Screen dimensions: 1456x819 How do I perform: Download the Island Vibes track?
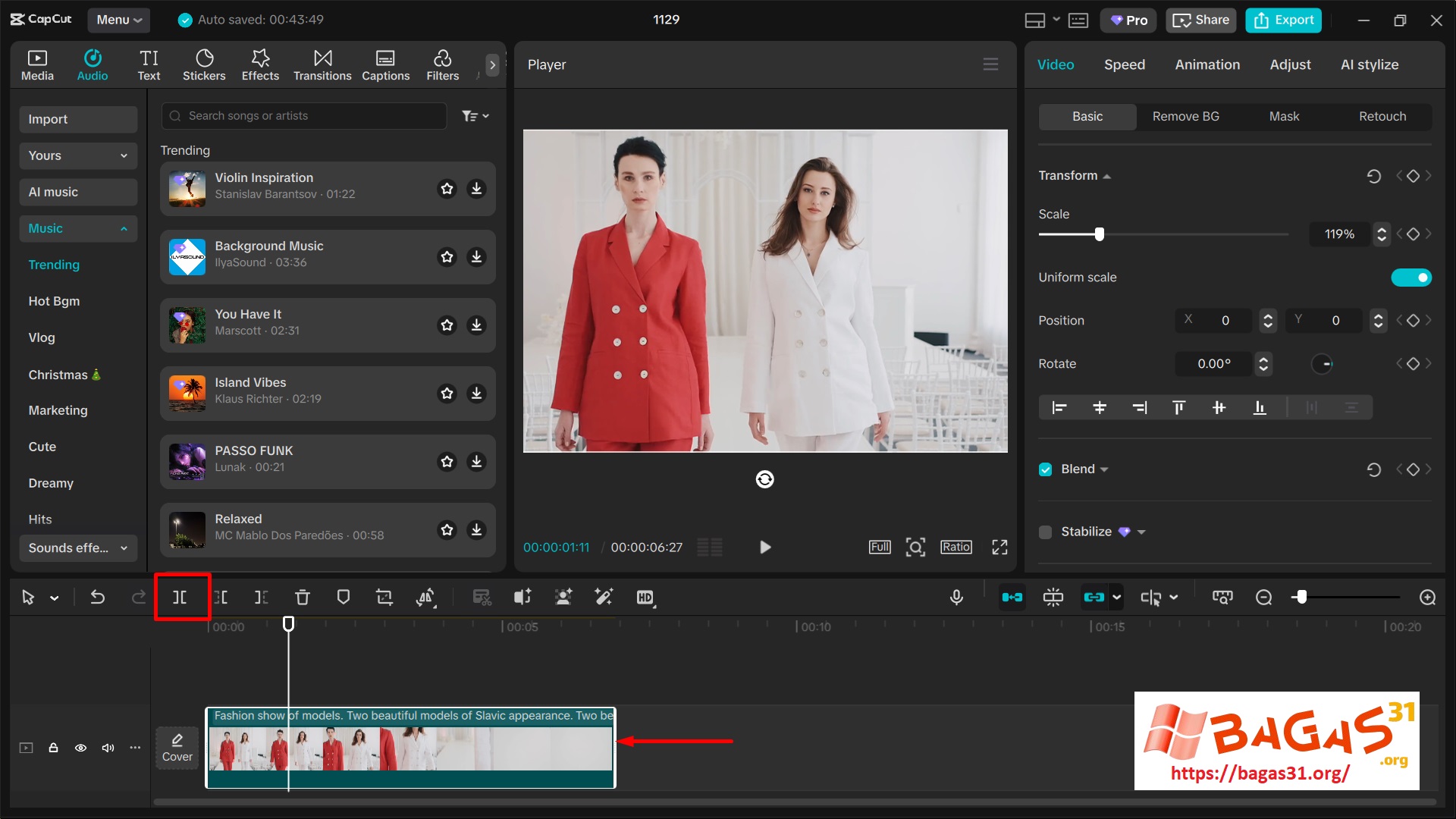pos(477,394)
